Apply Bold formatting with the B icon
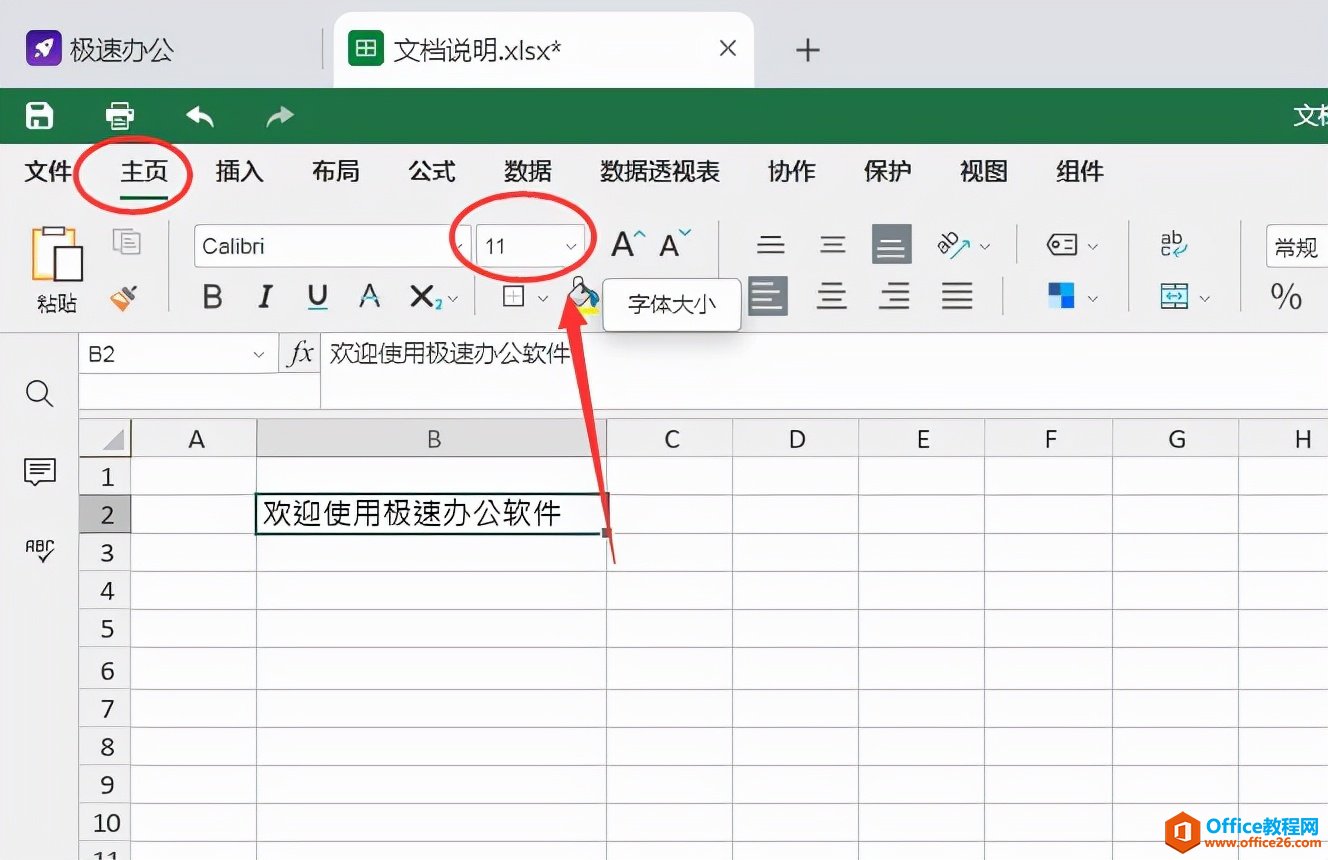 (x=212, y=296)
